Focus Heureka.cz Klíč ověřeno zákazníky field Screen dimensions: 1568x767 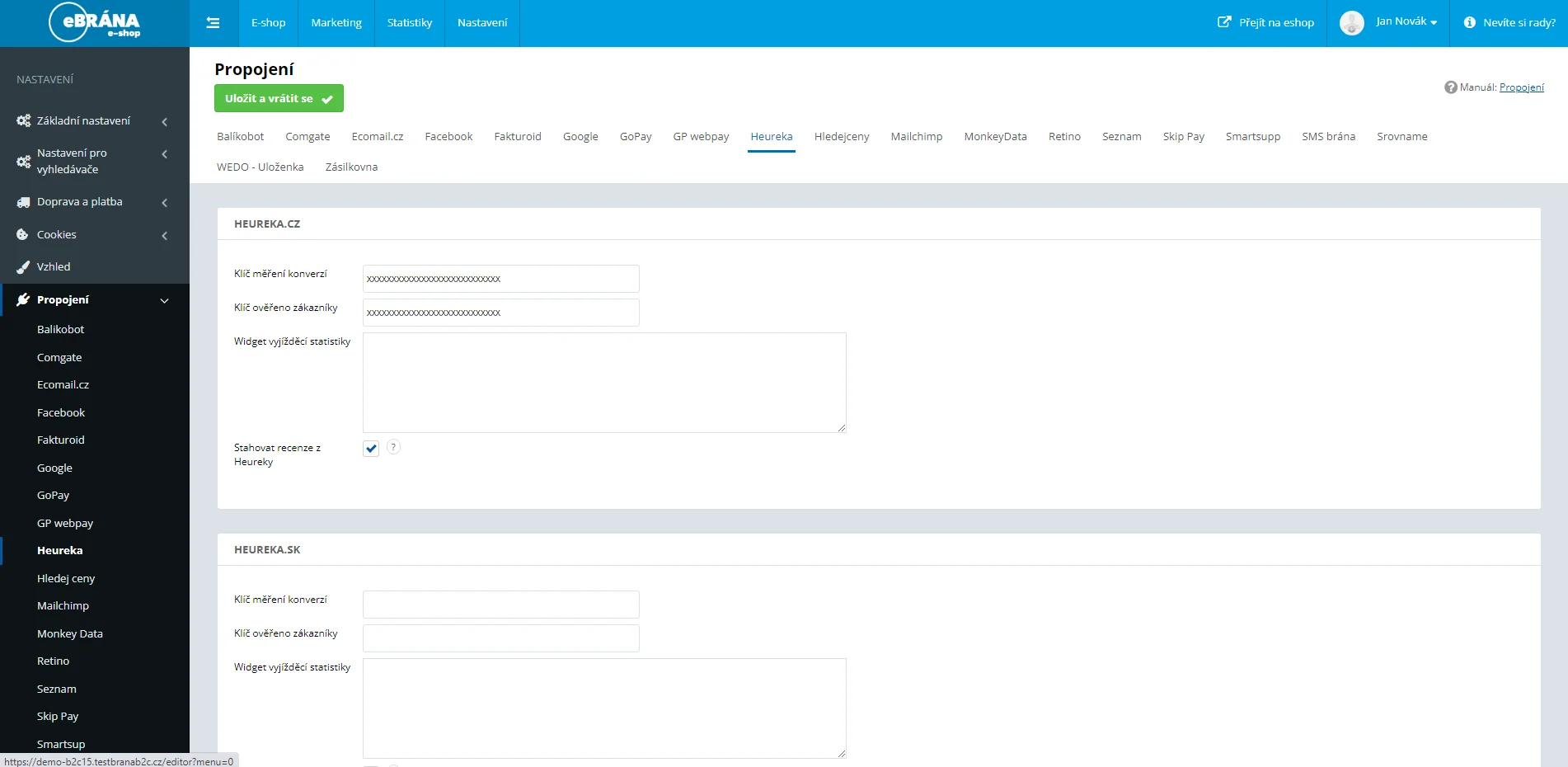pyautogui.click(x=500, y=313)
